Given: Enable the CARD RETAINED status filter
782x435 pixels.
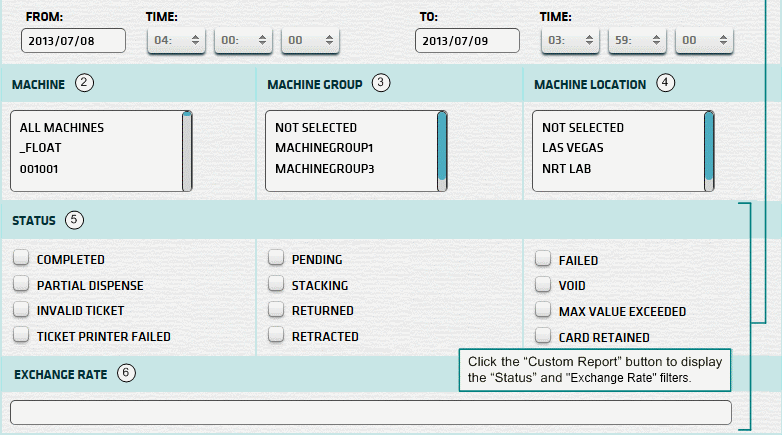Looking at the screenshot, I should point(543,335).
